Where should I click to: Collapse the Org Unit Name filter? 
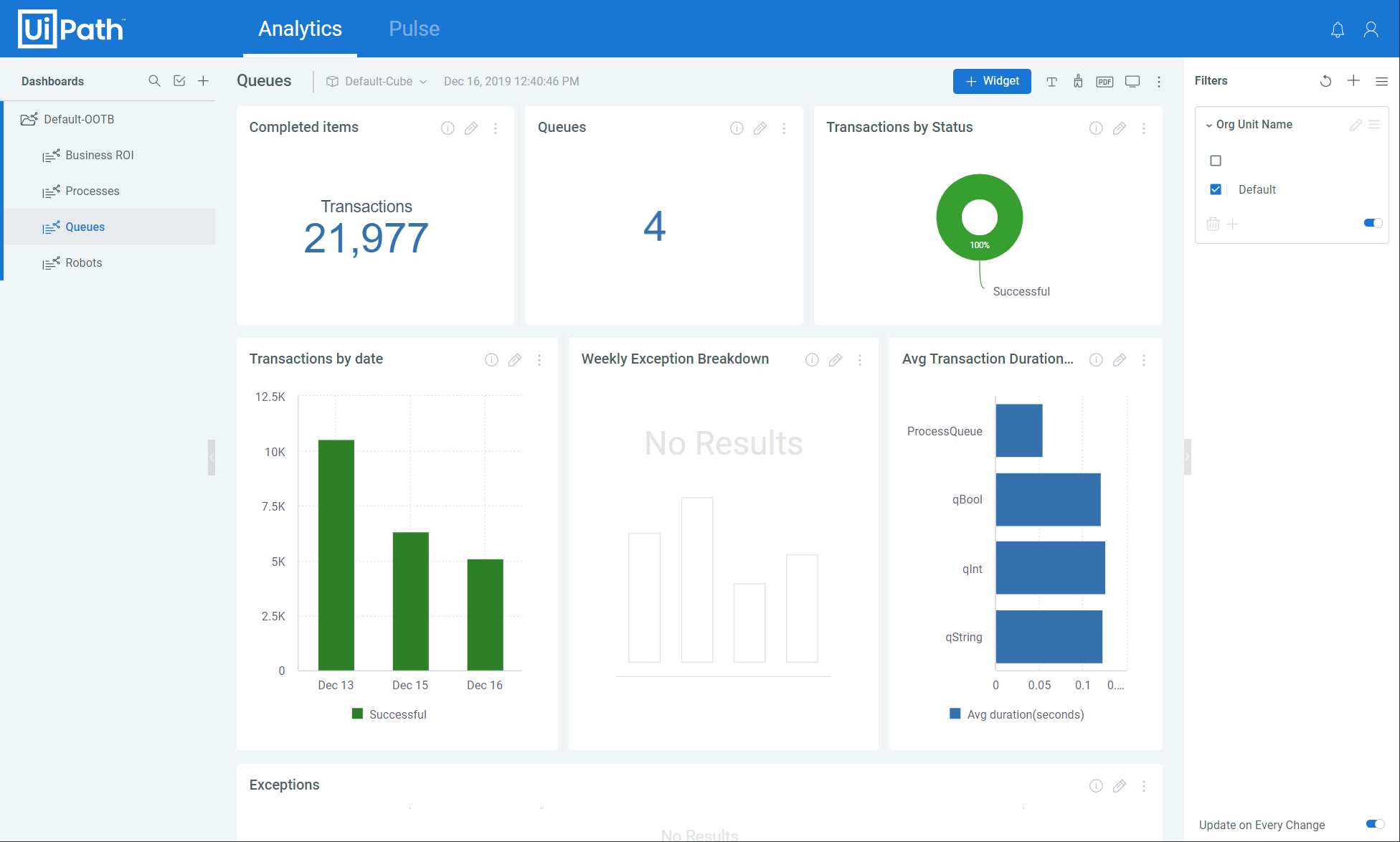pos(1209,125)
